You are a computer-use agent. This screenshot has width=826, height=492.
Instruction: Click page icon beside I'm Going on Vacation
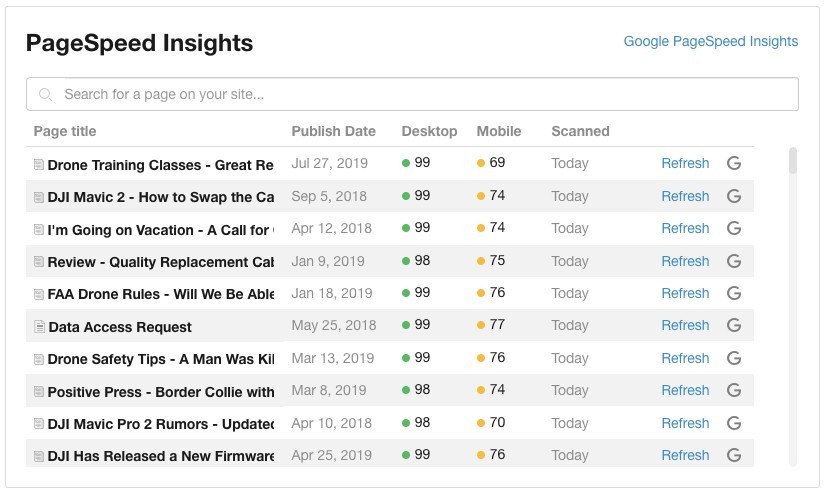click(x=38, y=230)
